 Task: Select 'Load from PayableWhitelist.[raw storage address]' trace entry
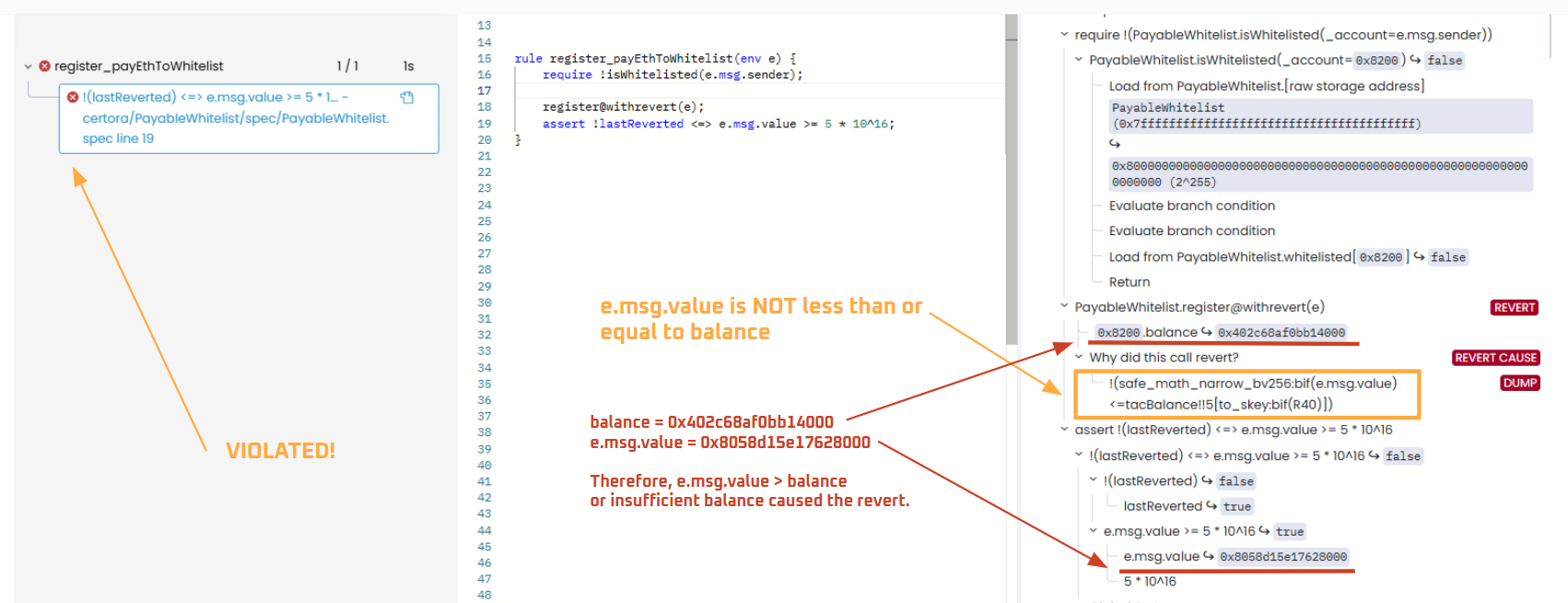pos(1266,86)
